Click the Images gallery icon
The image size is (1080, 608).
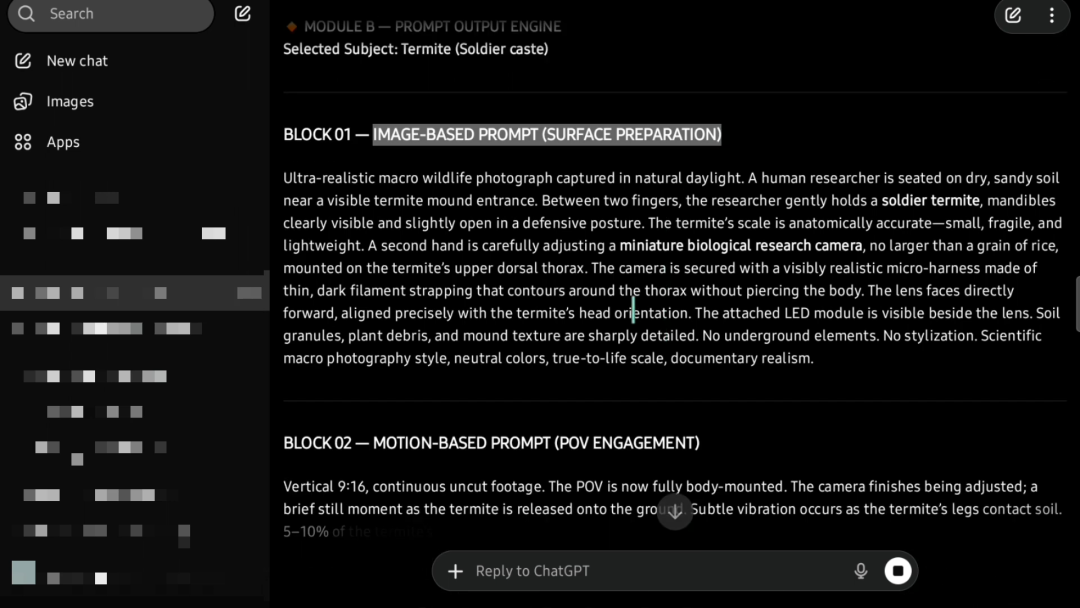click(x=23, y=102)
